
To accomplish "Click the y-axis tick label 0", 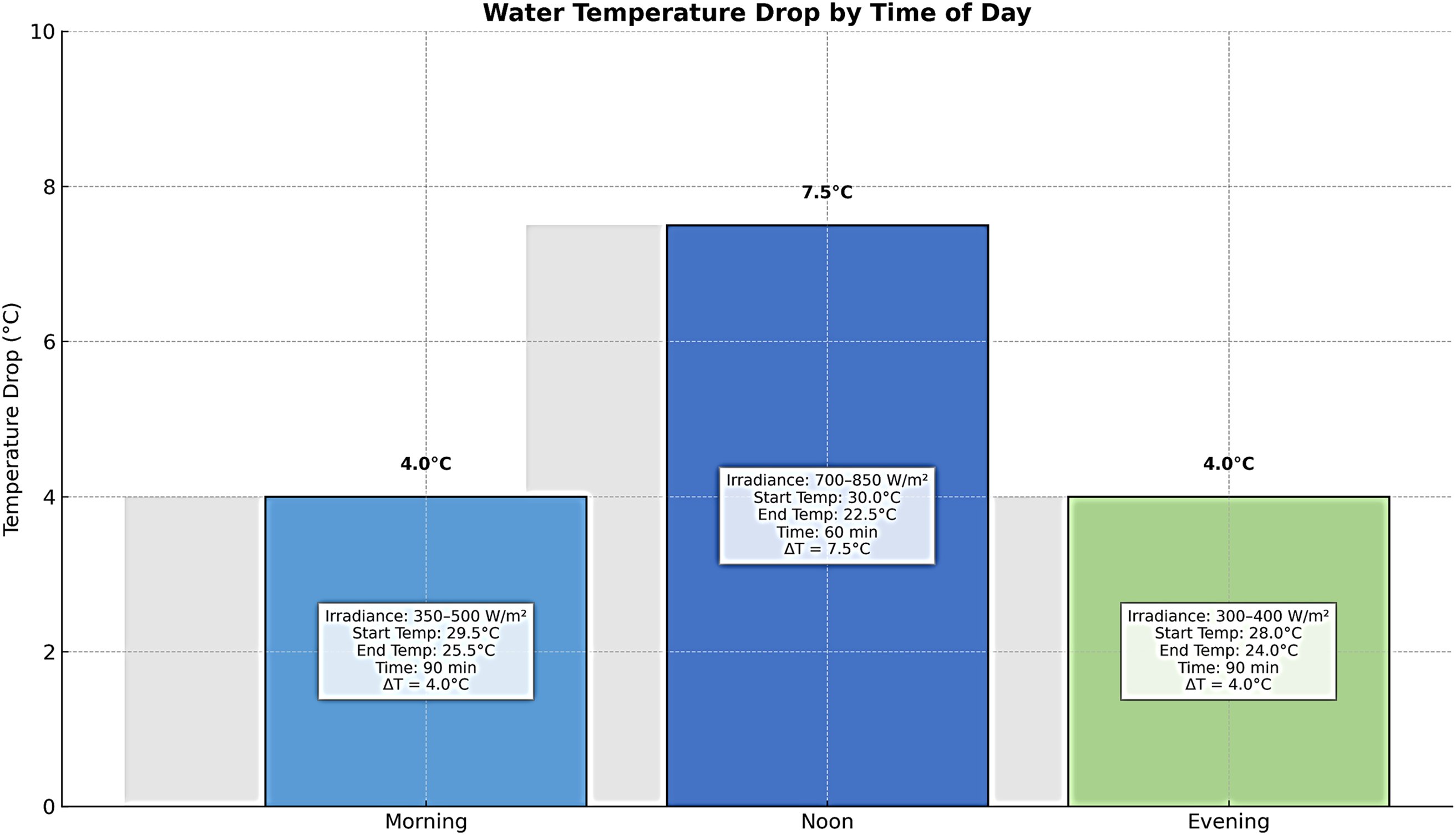I will click(x=49, y=807).
